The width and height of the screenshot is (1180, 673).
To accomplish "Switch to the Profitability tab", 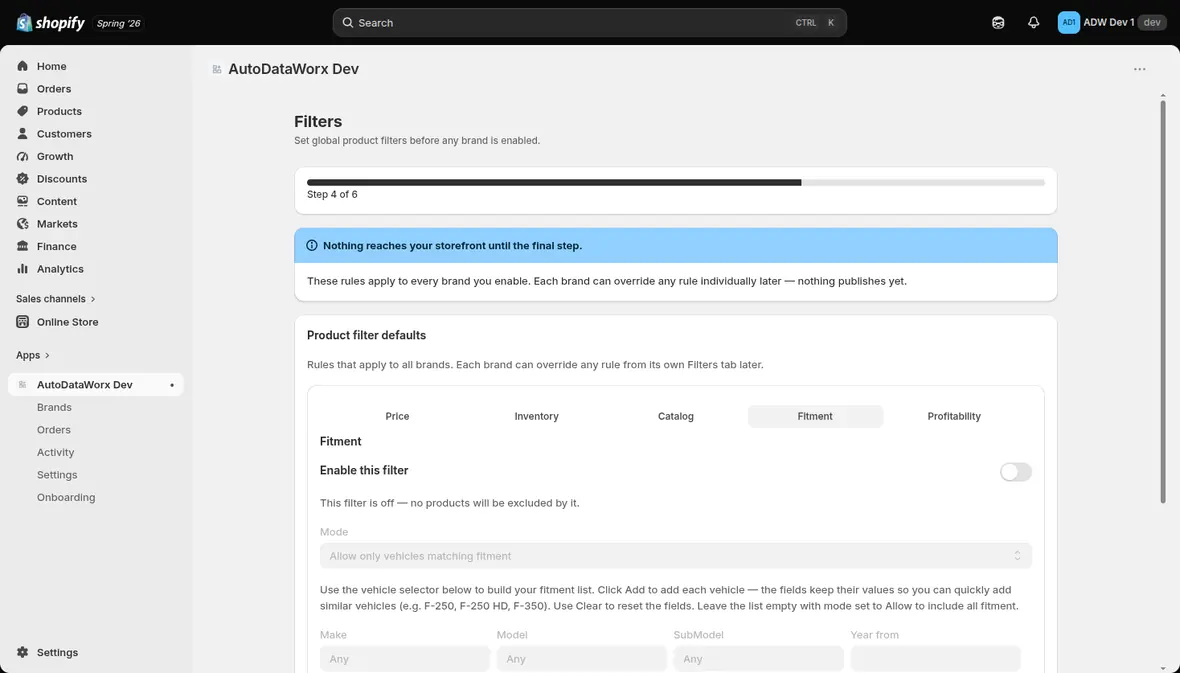I will click(x=954, y=416).
